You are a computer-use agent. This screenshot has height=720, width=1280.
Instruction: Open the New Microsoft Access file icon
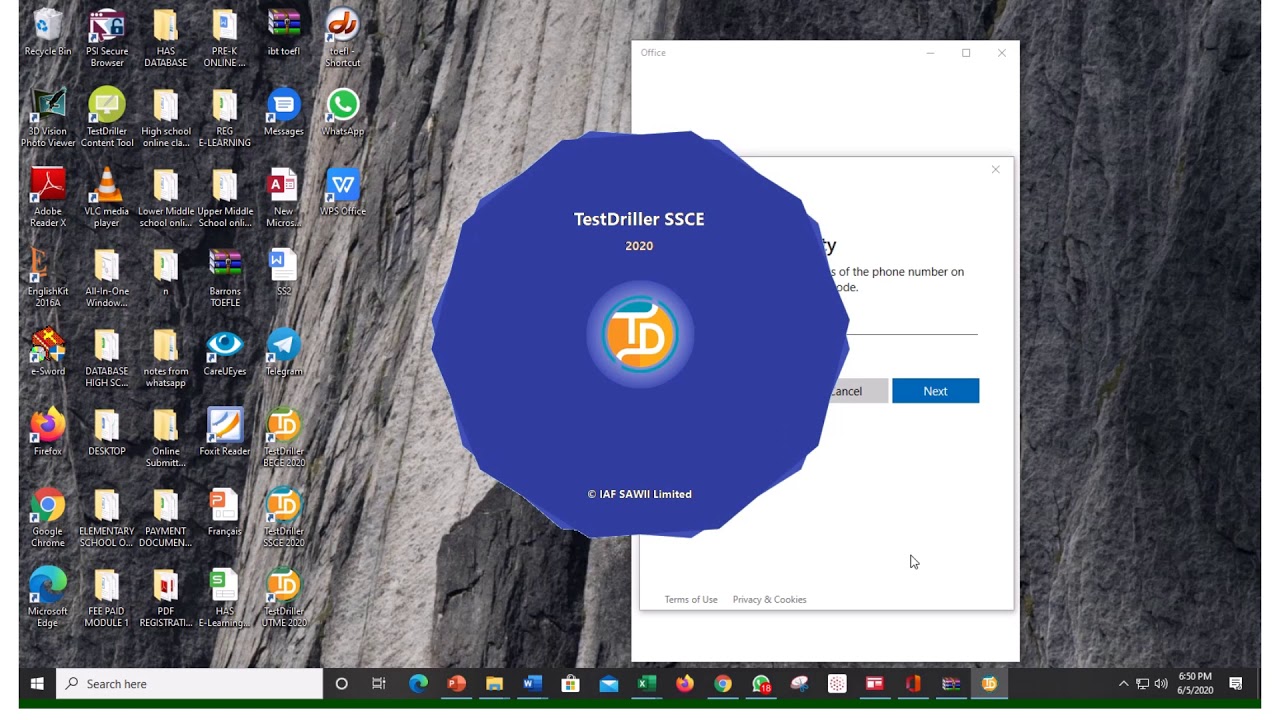coord(284,199)
